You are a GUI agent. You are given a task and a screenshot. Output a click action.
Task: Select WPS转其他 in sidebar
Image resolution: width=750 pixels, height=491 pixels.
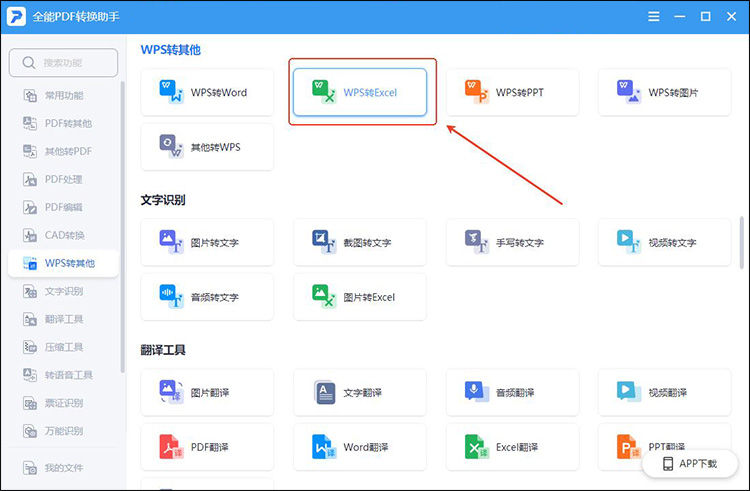pos(63,263)
